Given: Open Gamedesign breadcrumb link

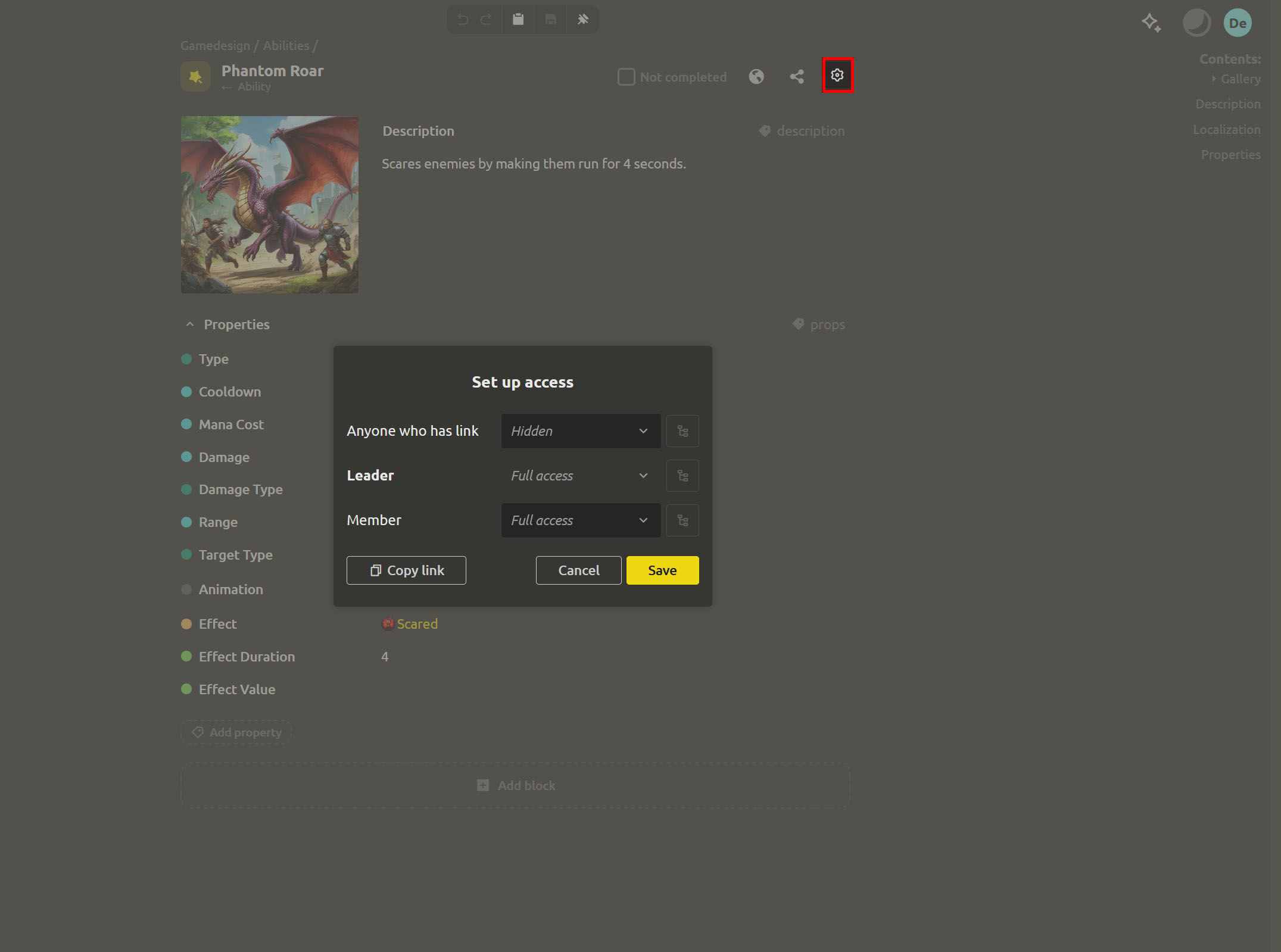Looking at the screenshot, I should click(215, 46).
